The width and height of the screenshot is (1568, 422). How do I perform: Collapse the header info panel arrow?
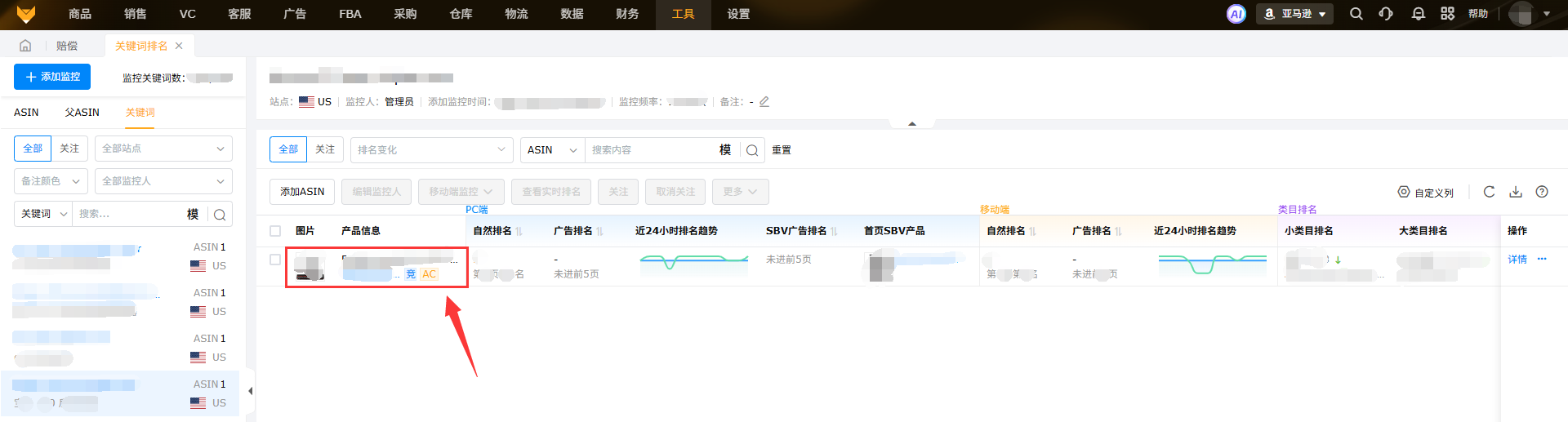(912, 123)
